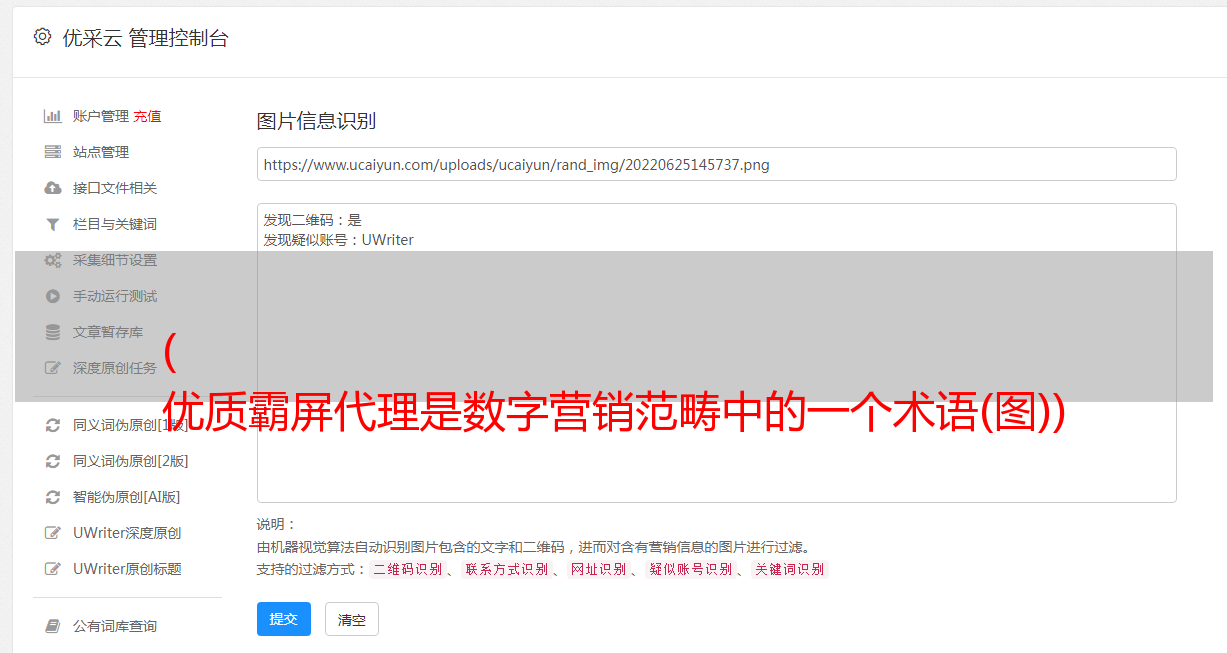Click the result line 发现疑似账号：UWriter
This screenshot has width=1227, height=653.
(x=338, y=240)
